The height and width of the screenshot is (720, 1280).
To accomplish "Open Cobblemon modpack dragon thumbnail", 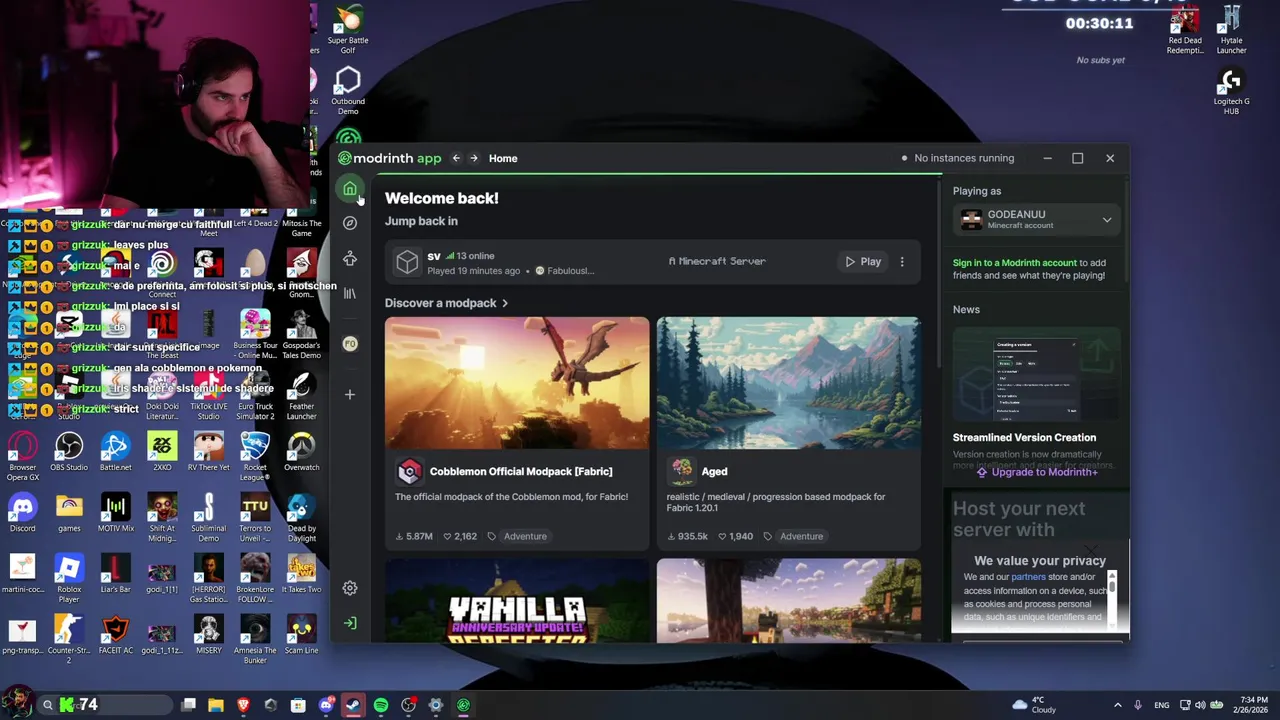I will [517, 383].
